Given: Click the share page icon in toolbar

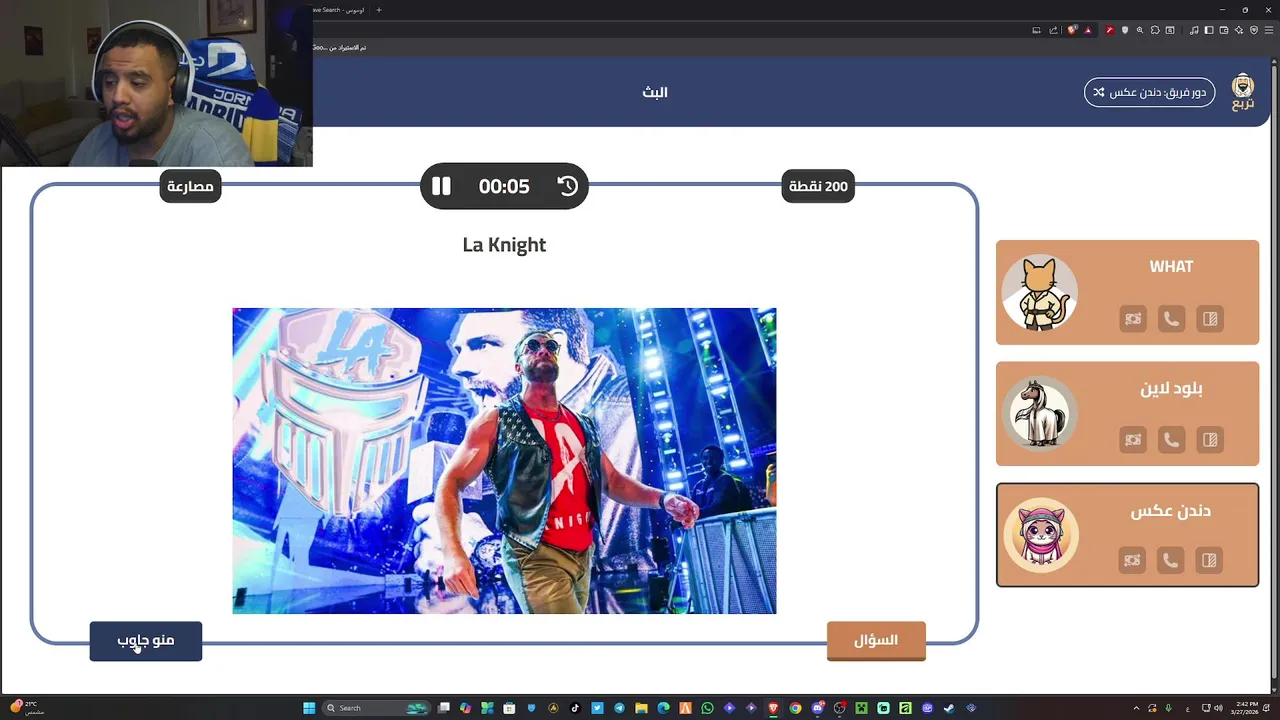Looking at the screenshot, I should 1053,30.
